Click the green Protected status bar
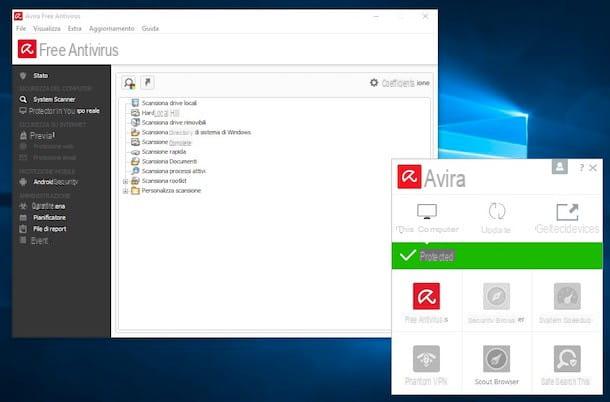 (x=497, y=256)
